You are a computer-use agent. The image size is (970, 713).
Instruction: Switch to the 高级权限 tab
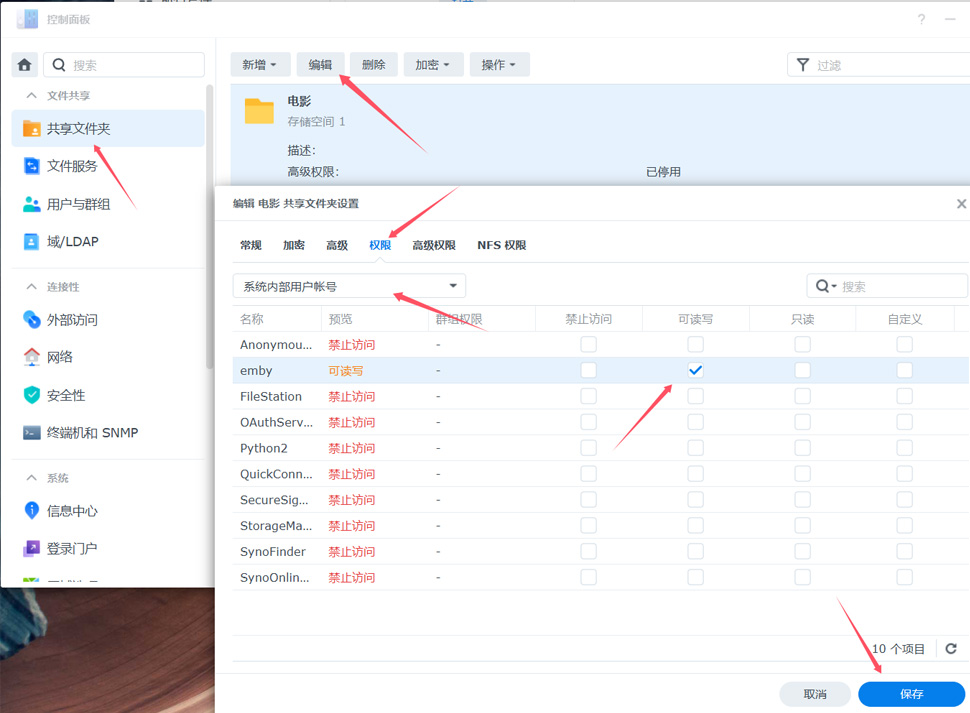pos(434,245)
